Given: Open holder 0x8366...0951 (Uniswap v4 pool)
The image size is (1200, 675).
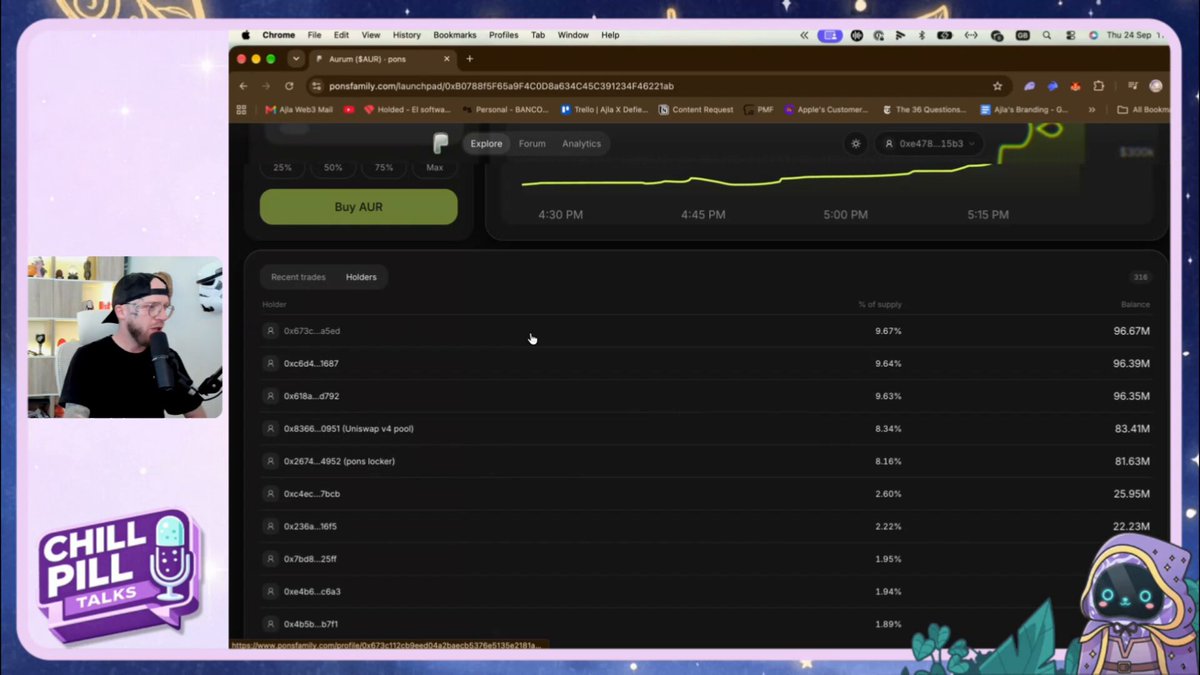Looking at the screenshot, I should click(x=348, y=429).
